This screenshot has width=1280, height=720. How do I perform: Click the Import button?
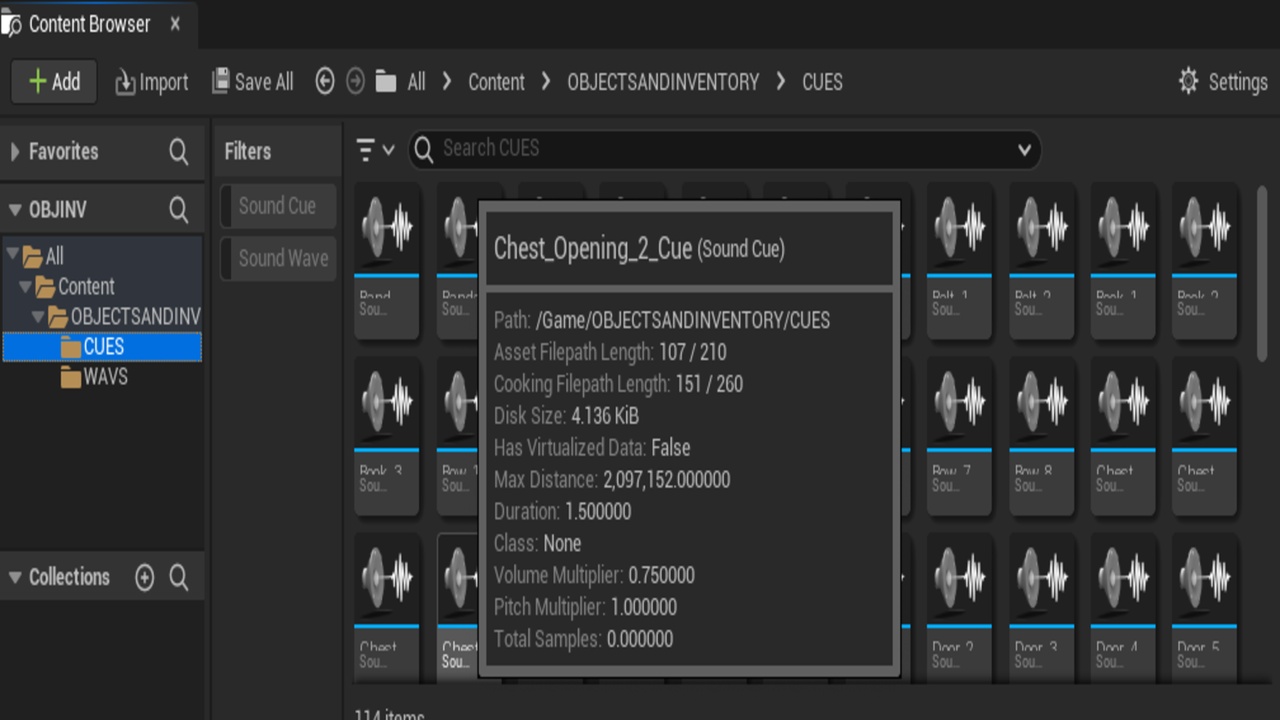(152, 82)
